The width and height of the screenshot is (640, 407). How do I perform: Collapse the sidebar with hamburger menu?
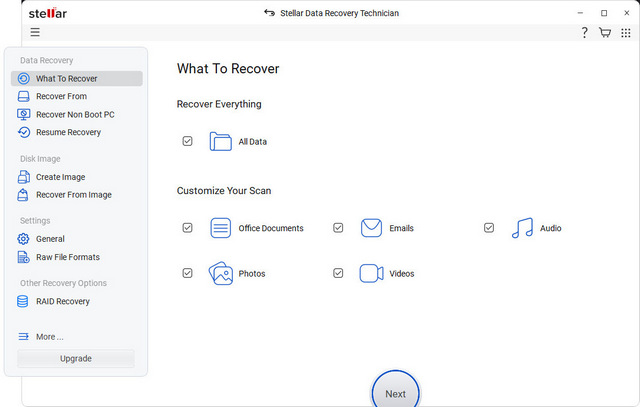(35, 32)
